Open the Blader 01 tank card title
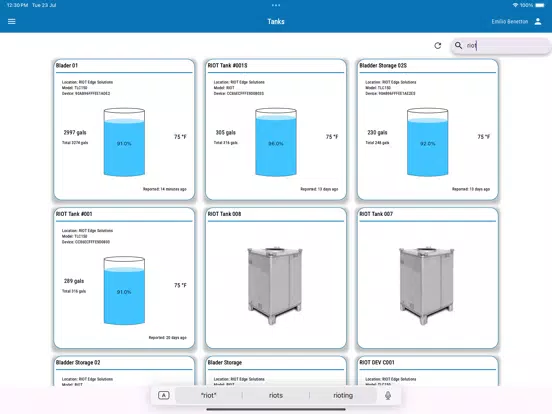Viewport: 552px width, 414px height. (67, 65)
